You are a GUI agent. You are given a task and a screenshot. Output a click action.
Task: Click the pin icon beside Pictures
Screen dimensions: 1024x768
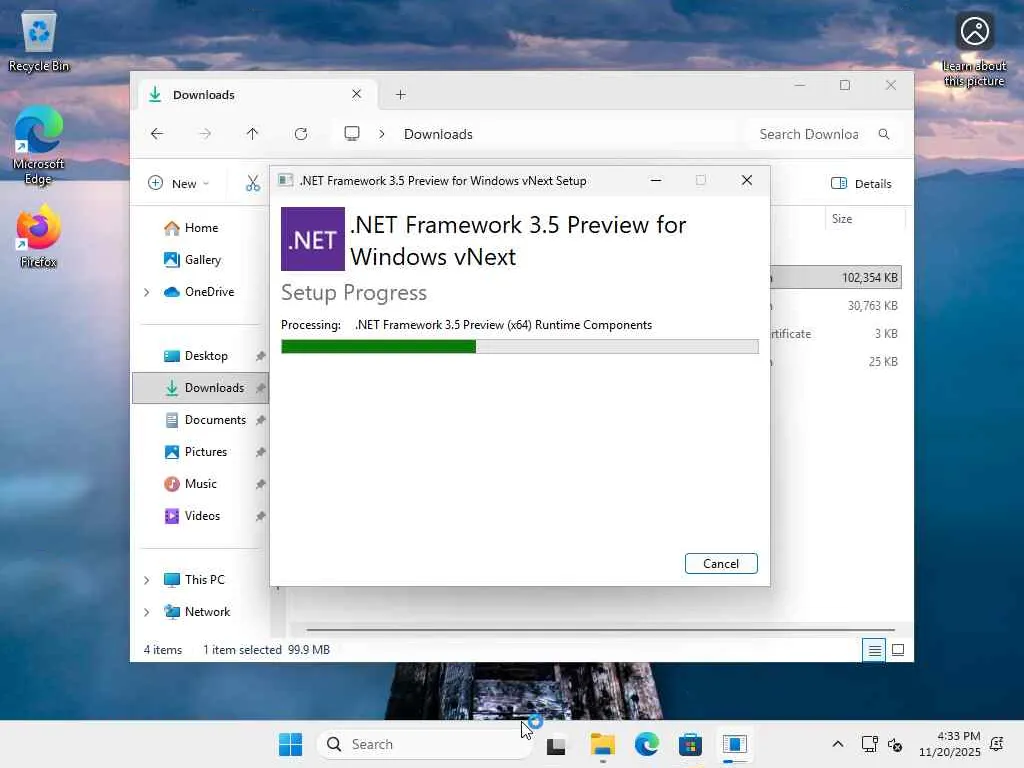pyautogui.click(x=261, y=452)
